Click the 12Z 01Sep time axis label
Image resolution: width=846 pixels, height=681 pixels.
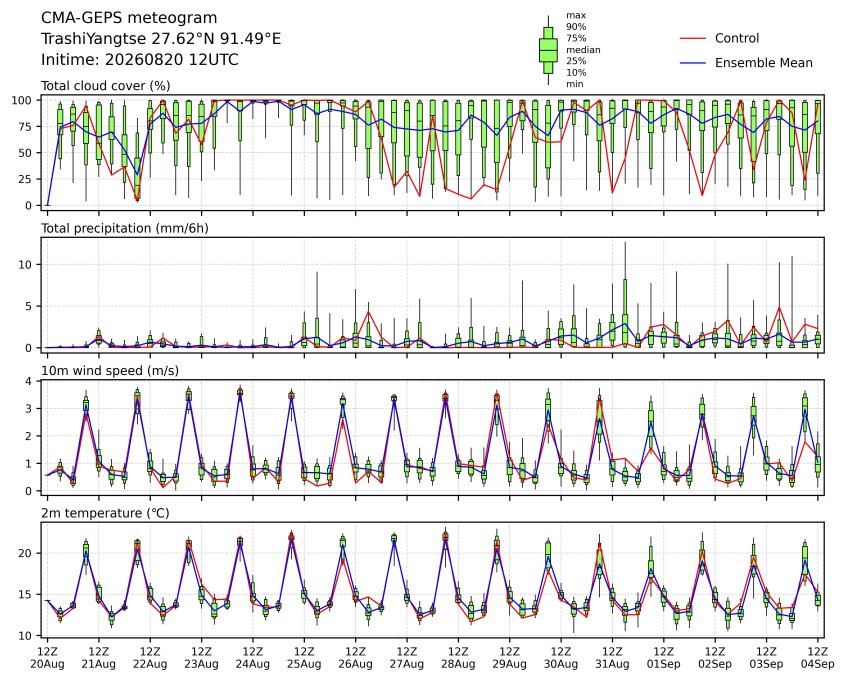point(663,658)
